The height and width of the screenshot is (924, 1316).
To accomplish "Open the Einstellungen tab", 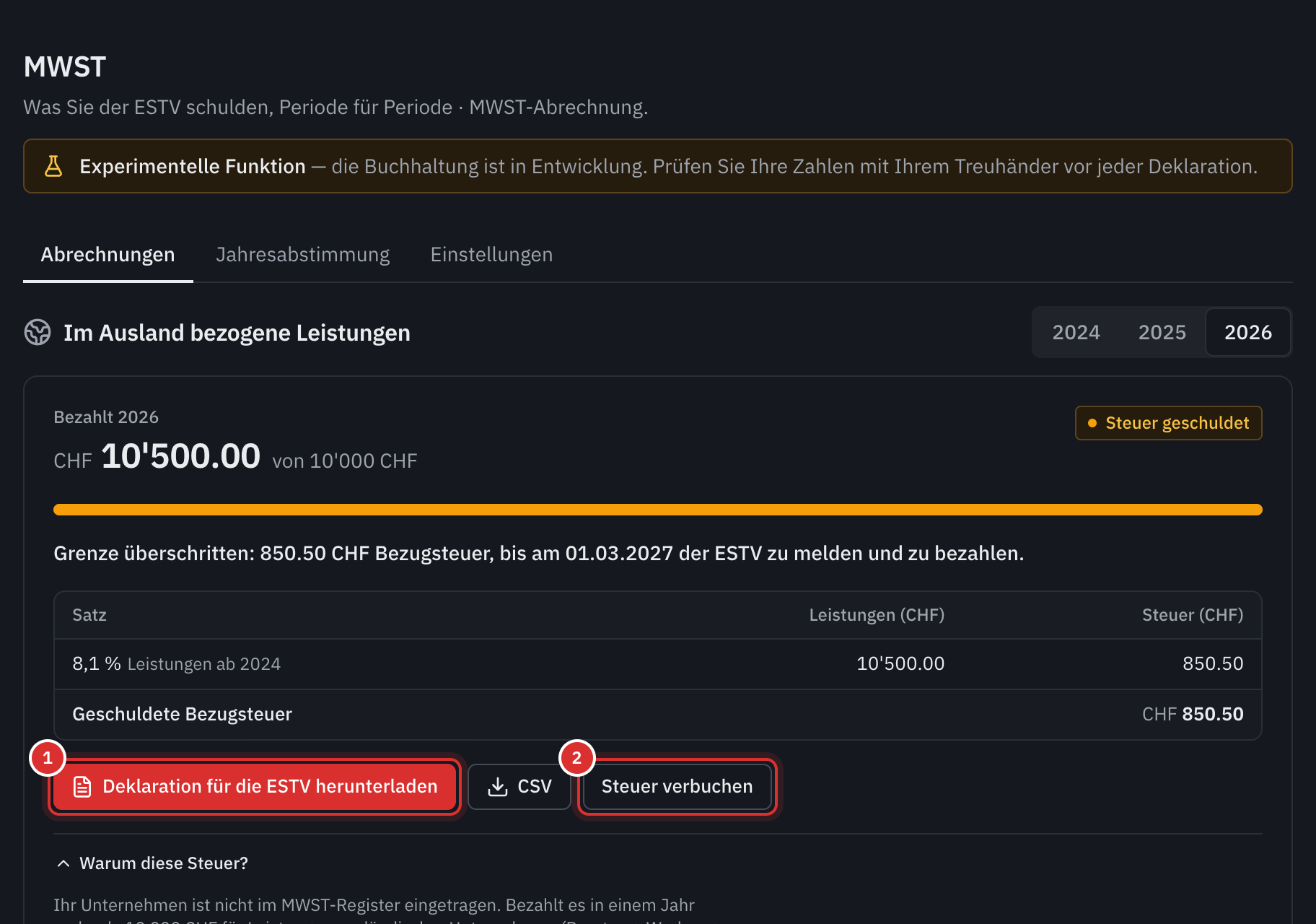I will (x=491, y=255).
